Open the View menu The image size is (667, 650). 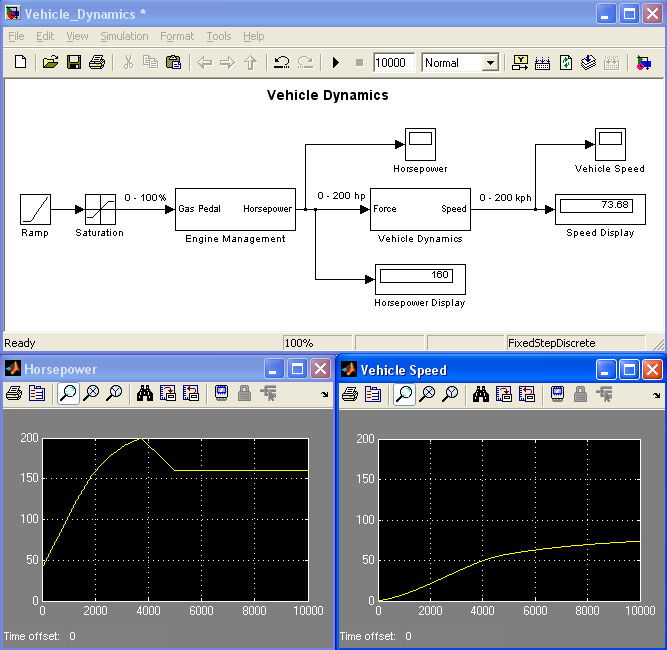[77, 37]
